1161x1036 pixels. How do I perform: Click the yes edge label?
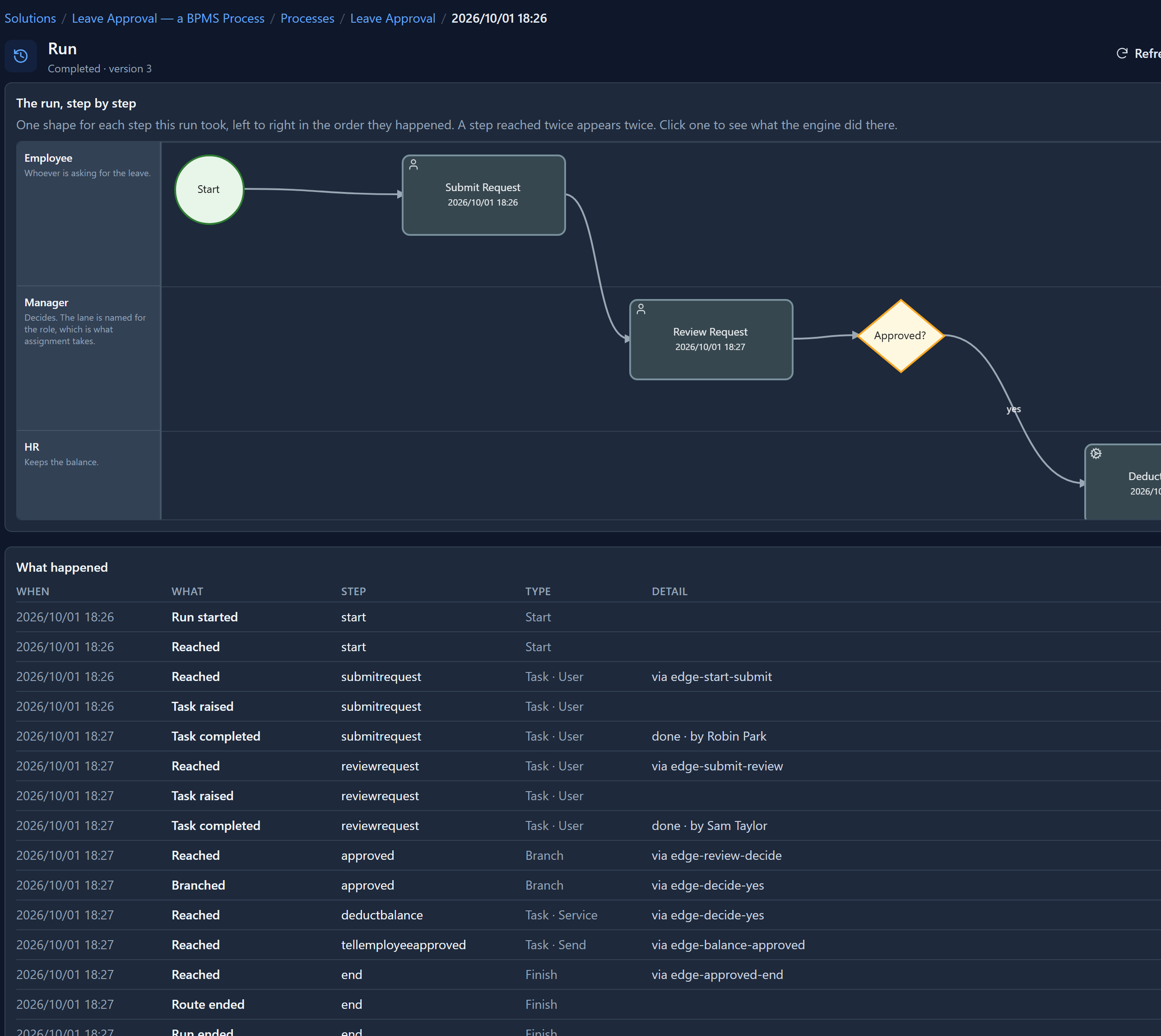(x=1013, y=409)
